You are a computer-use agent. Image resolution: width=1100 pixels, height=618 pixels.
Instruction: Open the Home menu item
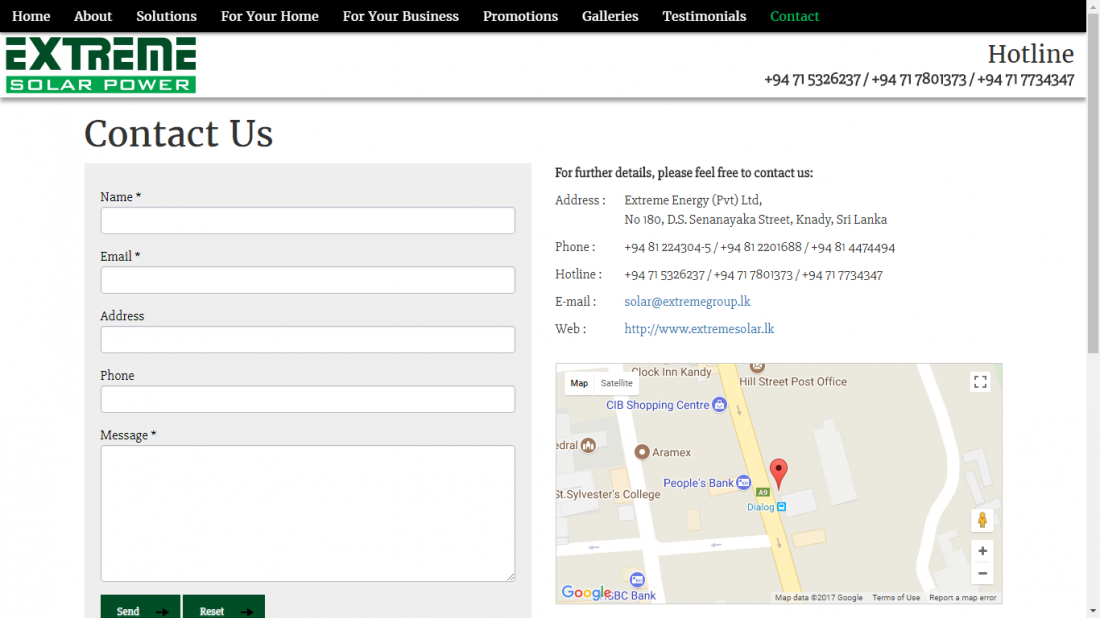(31, 16)
